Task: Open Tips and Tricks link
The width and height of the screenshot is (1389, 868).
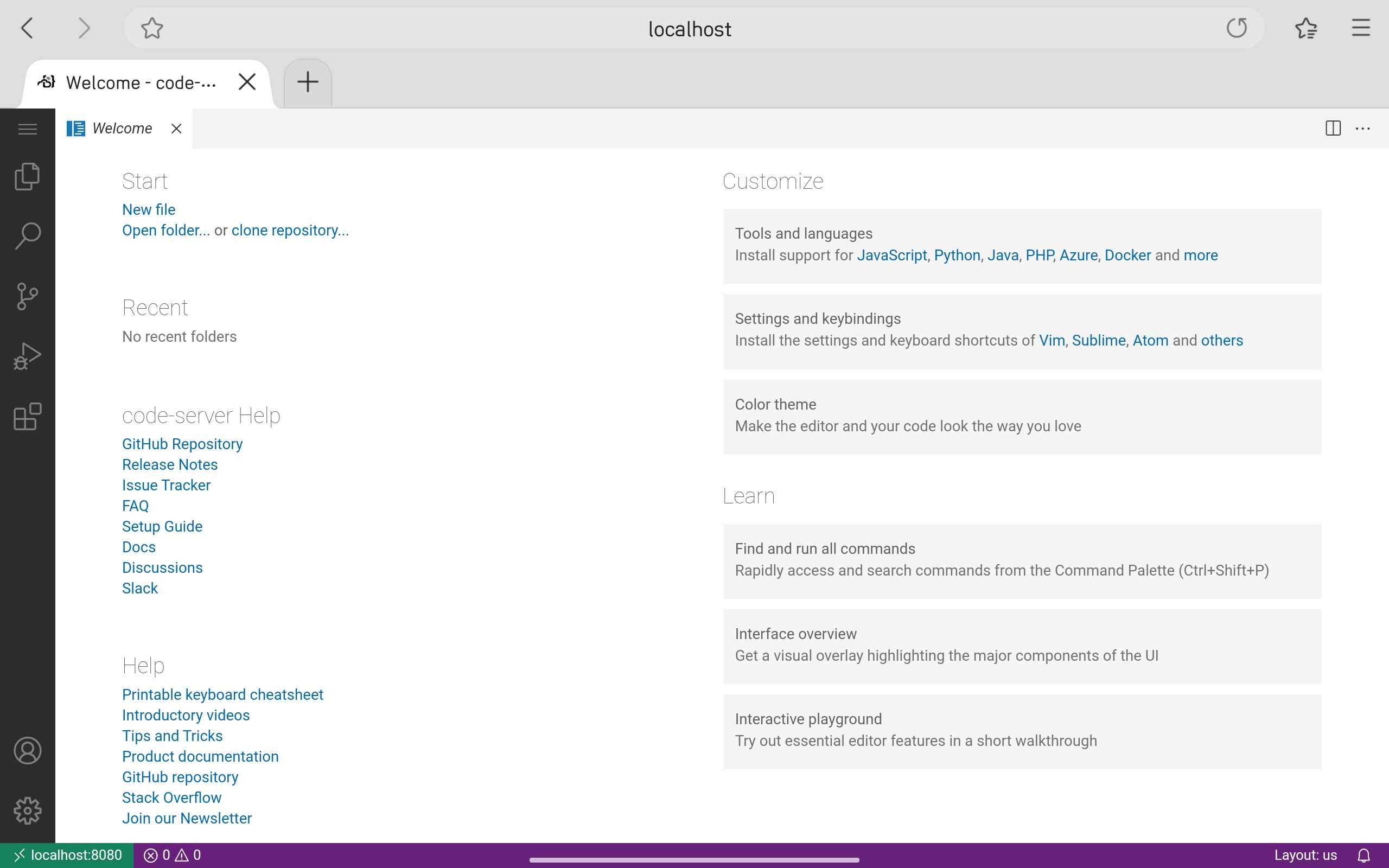Action: [172, 736]
